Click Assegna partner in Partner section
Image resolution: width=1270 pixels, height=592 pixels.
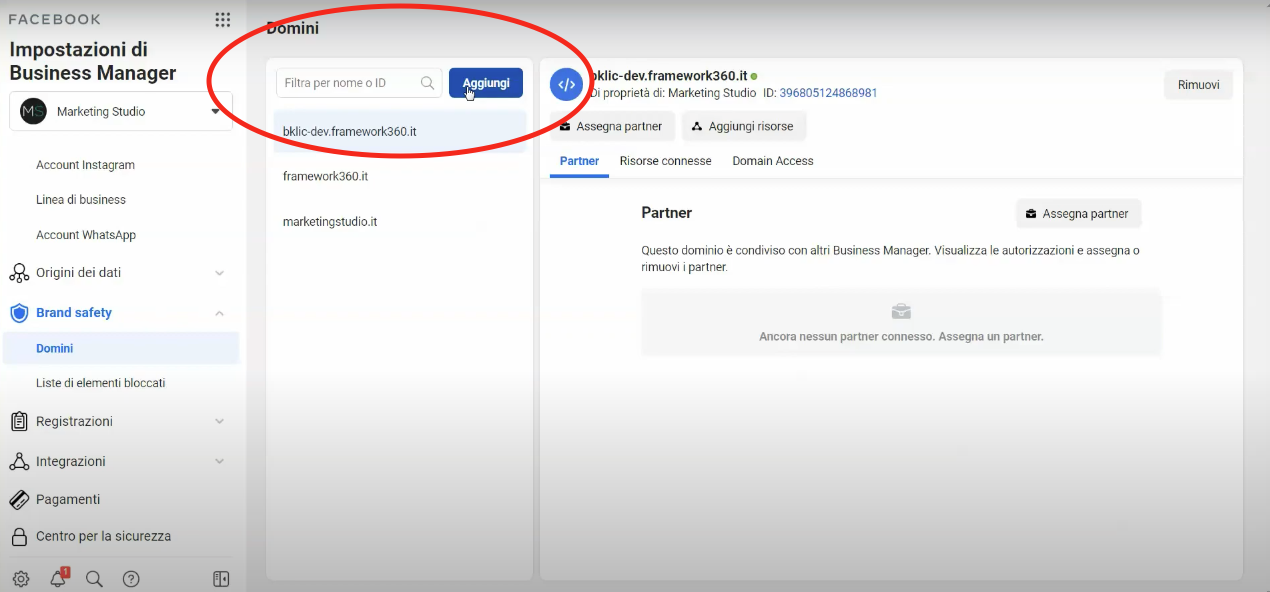point(1078,214)
